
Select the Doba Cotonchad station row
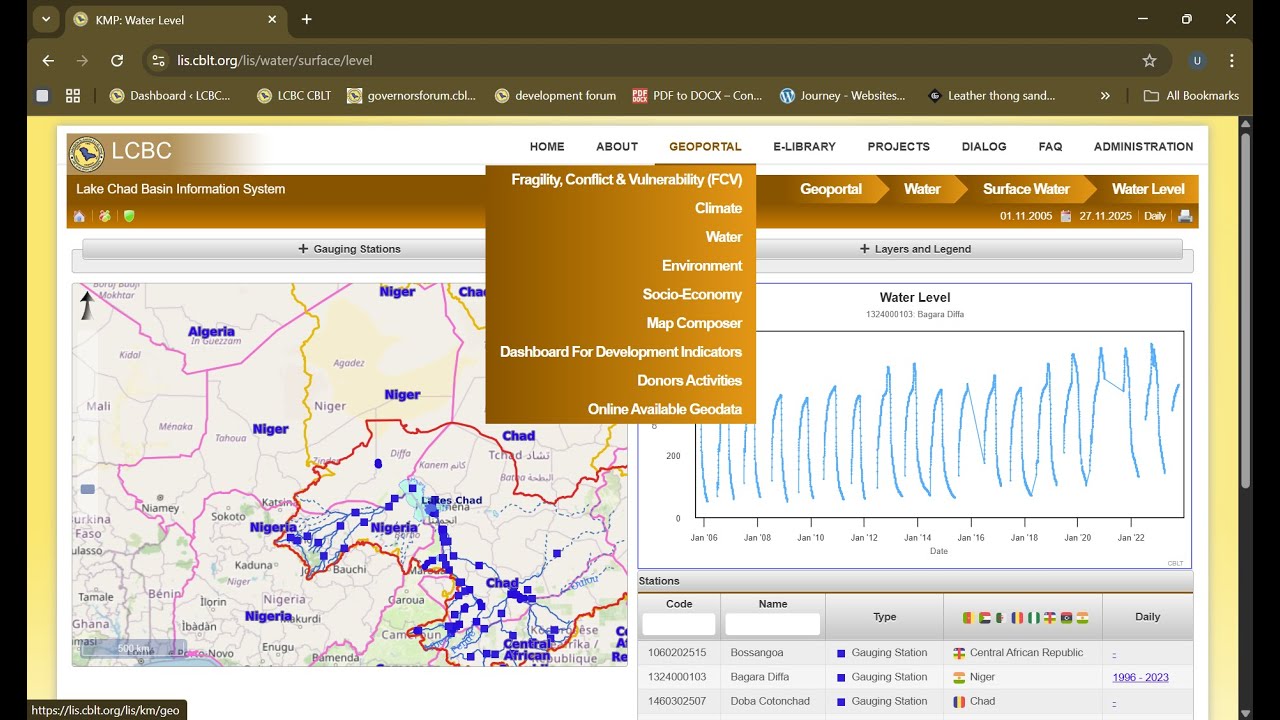point(915,702)
